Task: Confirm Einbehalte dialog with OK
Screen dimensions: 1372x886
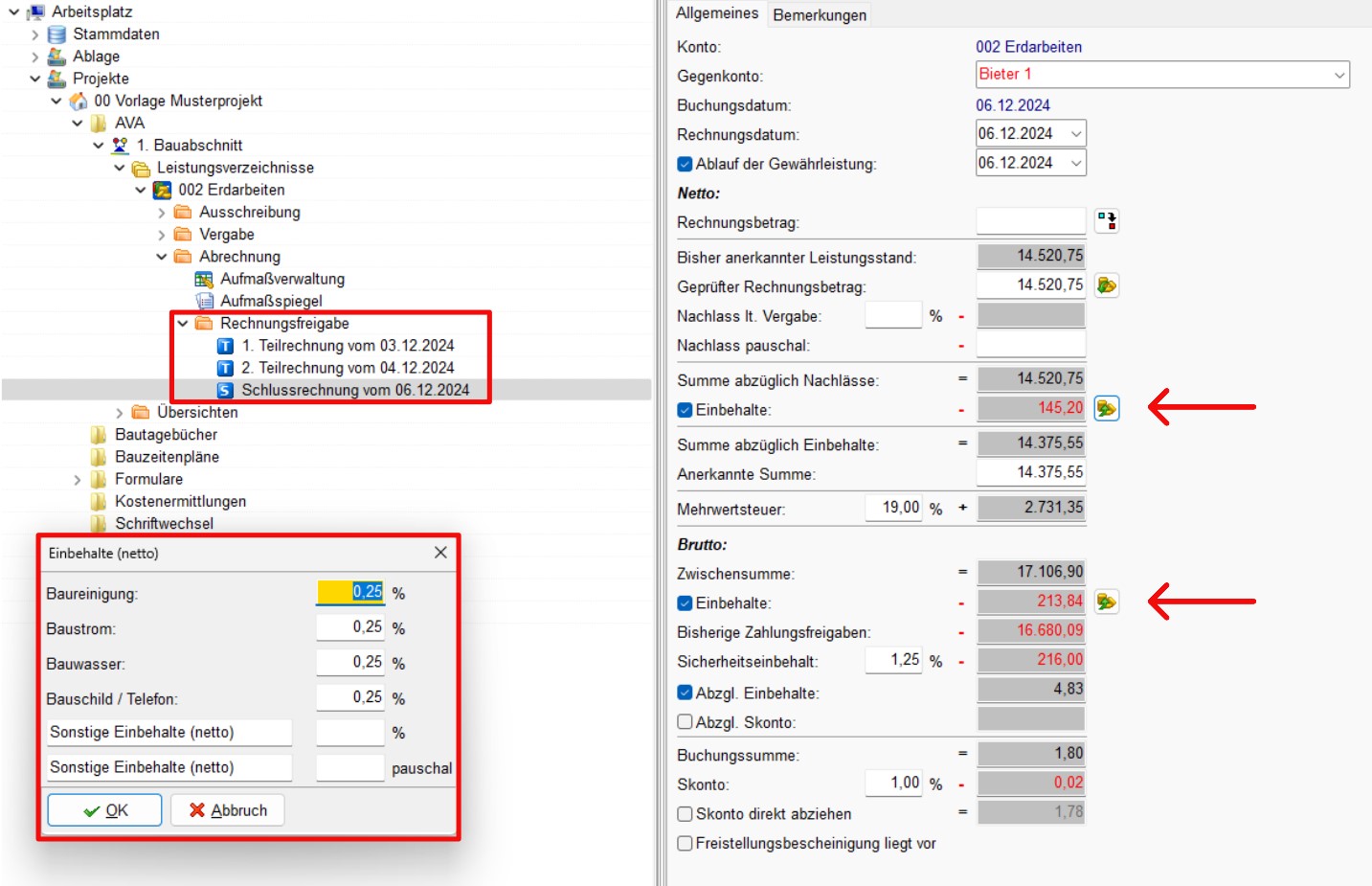Action: (105, 810)
